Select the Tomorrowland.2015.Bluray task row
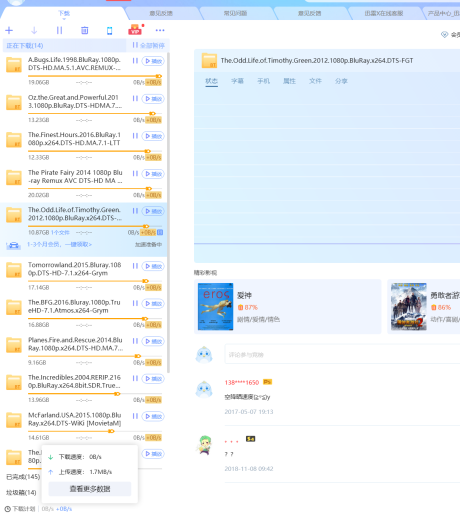Viewport: 460px width, 514px height. [x=83, y=275]
